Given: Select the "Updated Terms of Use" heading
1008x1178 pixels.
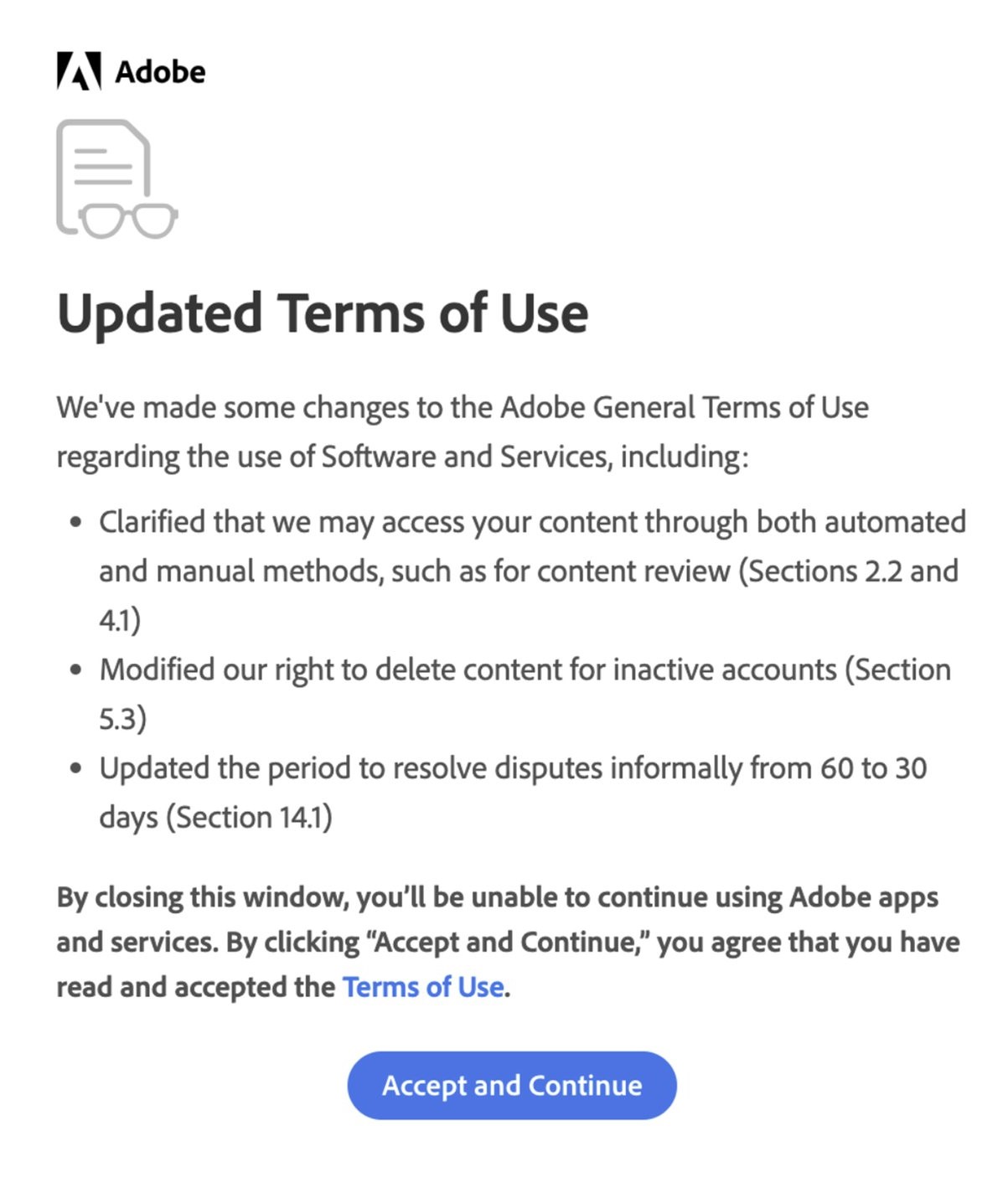Looking at the screenshot, I should (x=323, y=313).
